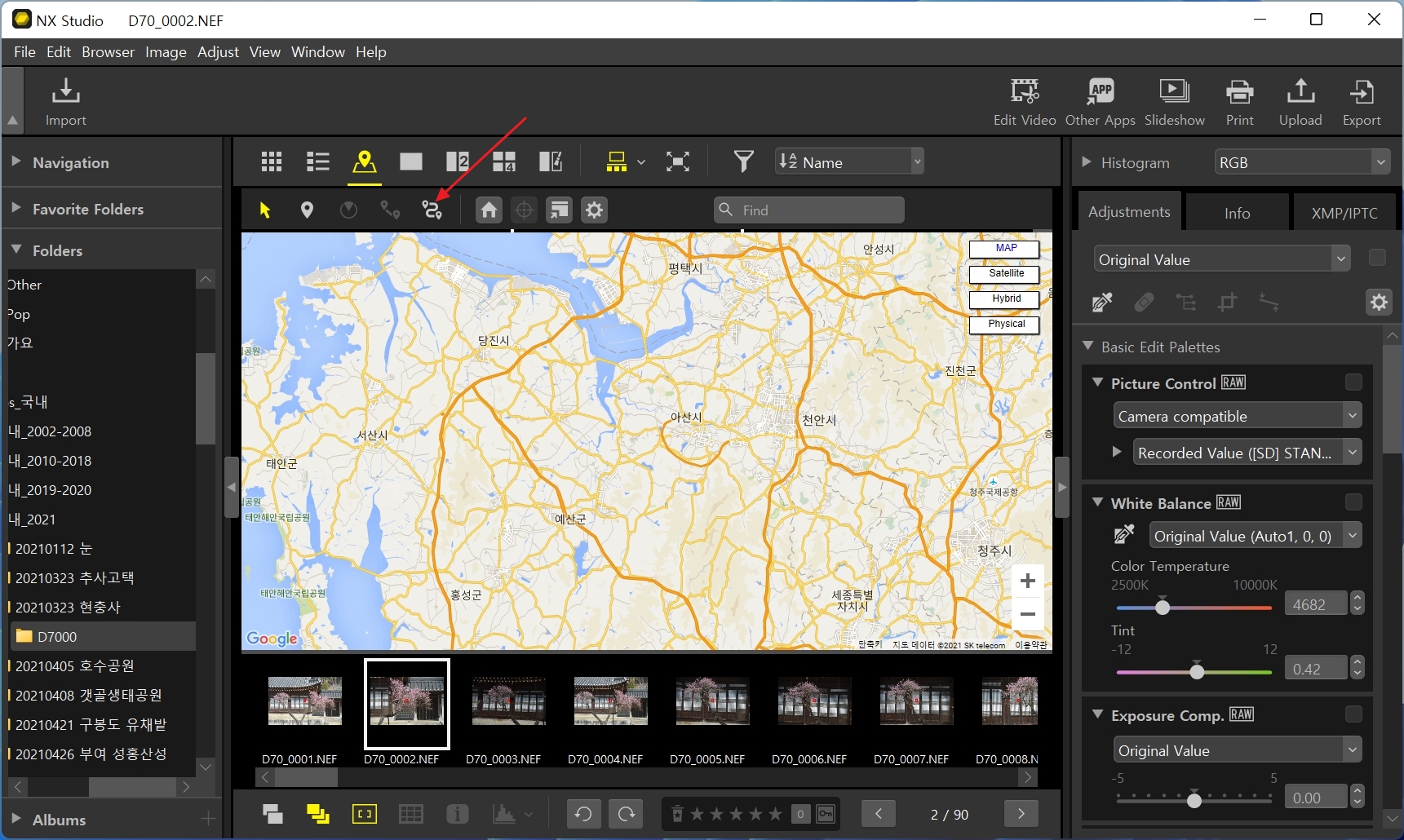Screen dimensions: 1404x840
Task: Open the Original Value adjustments dropdown
Action: pos(1222,259)
